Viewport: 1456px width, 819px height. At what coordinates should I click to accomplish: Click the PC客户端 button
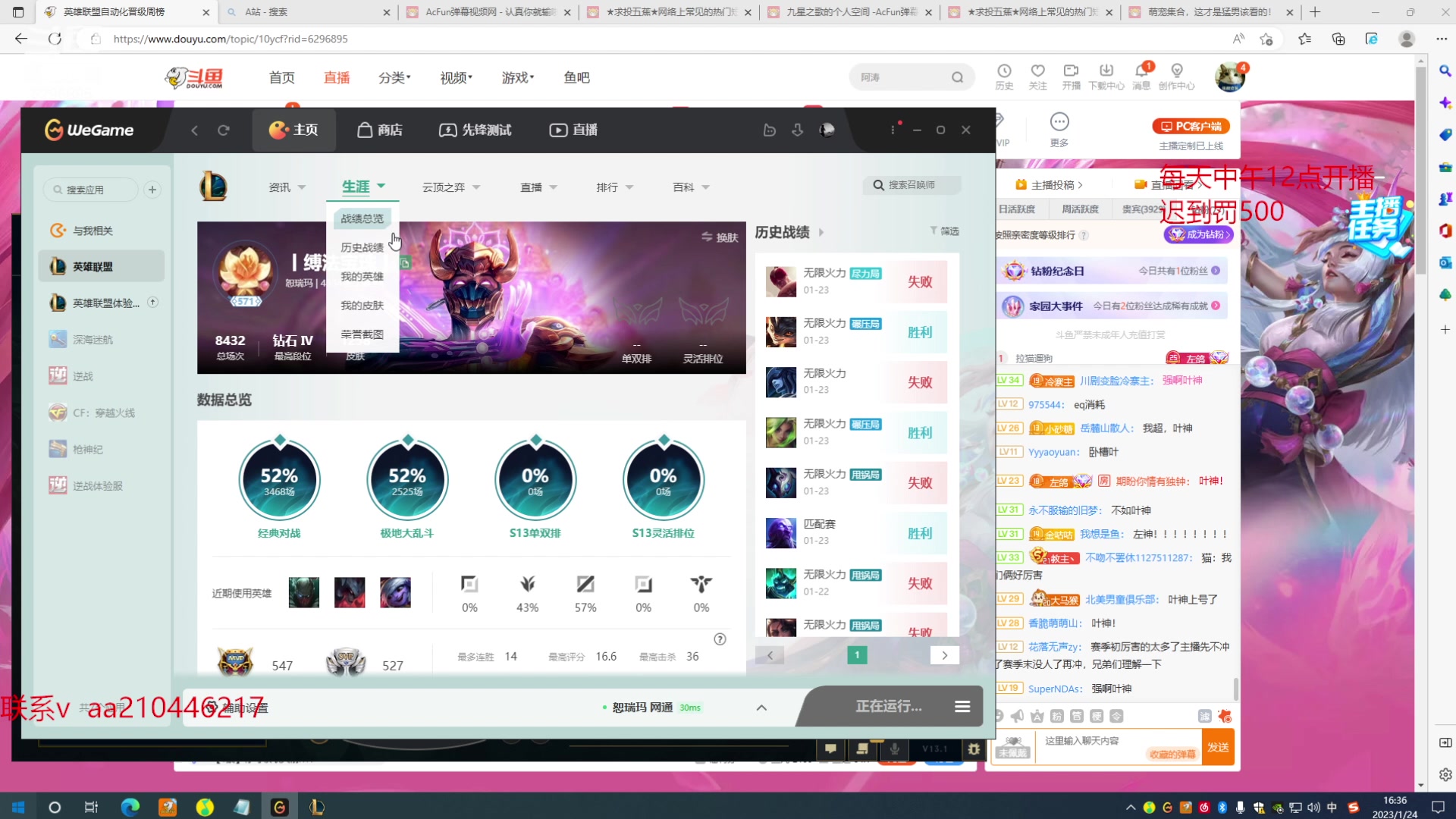coord(1191,127)
